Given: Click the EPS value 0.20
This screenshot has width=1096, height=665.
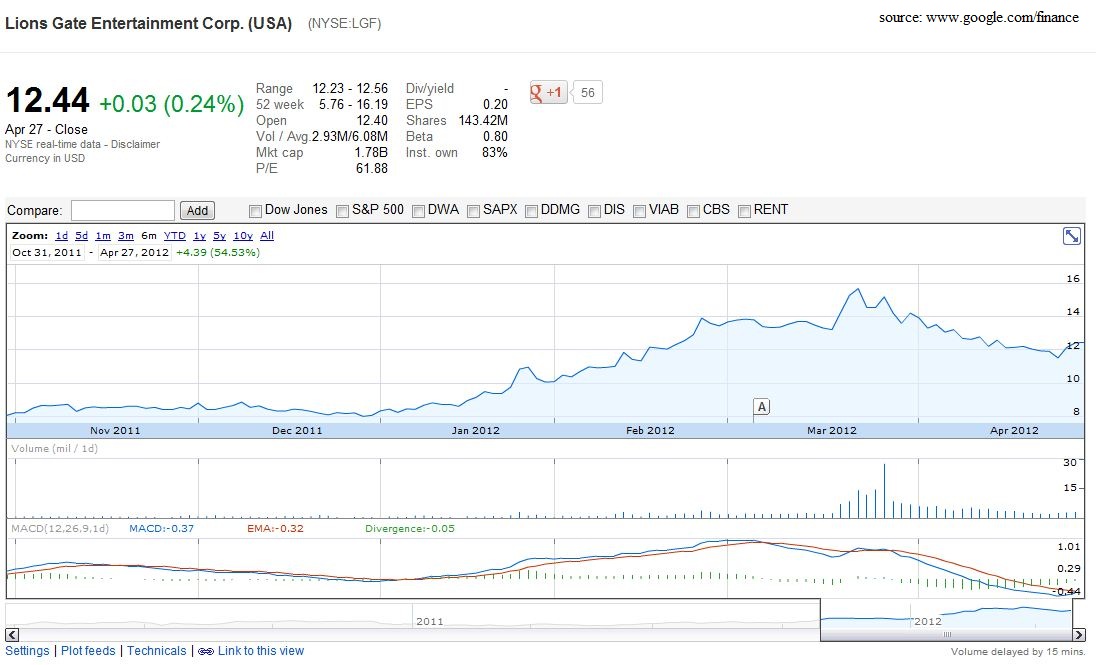Looking at the screenshot, I should [496, 104].
